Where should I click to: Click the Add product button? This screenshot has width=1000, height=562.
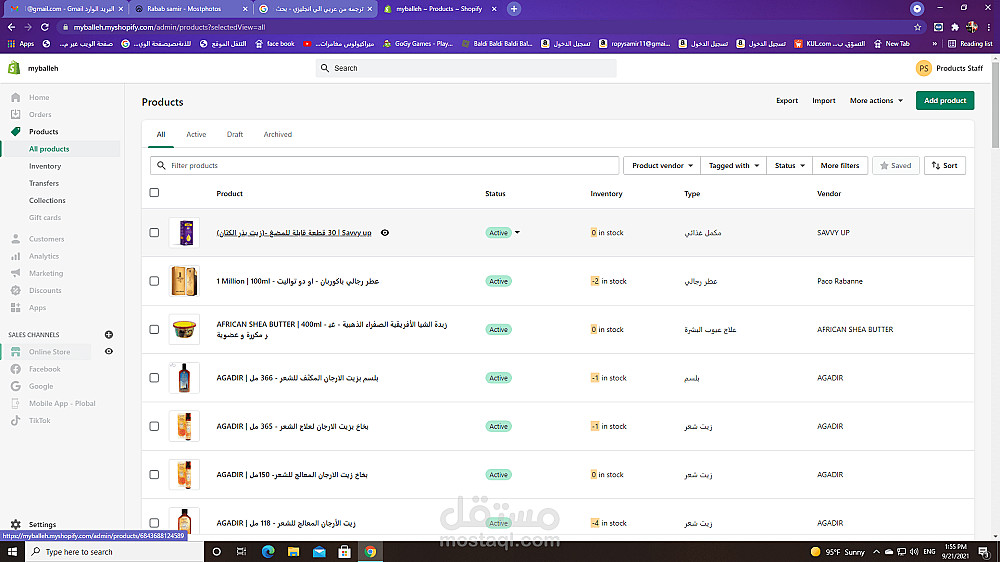[x=945, y=101]
